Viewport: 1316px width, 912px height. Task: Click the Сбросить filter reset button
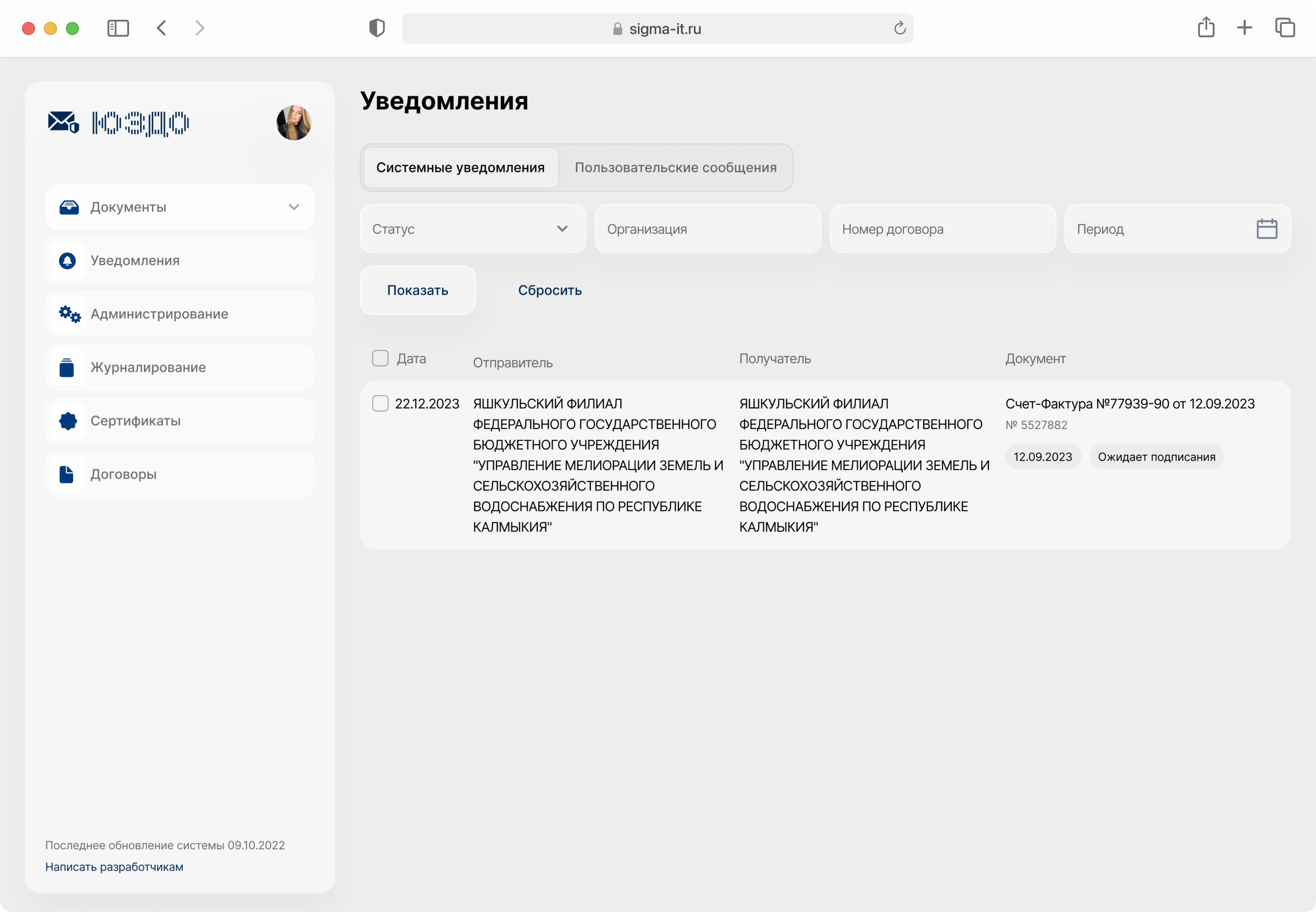point(549,290)
